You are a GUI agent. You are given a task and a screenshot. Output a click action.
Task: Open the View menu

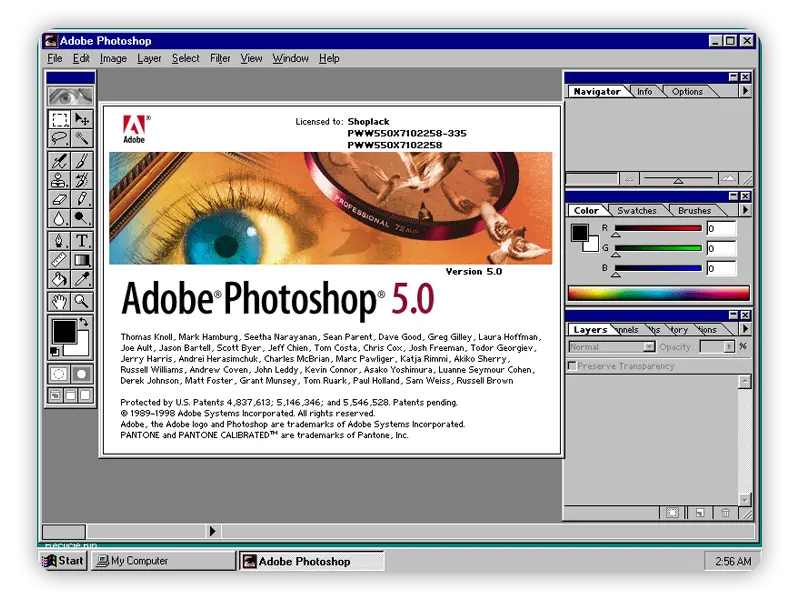tap(251, 58)
